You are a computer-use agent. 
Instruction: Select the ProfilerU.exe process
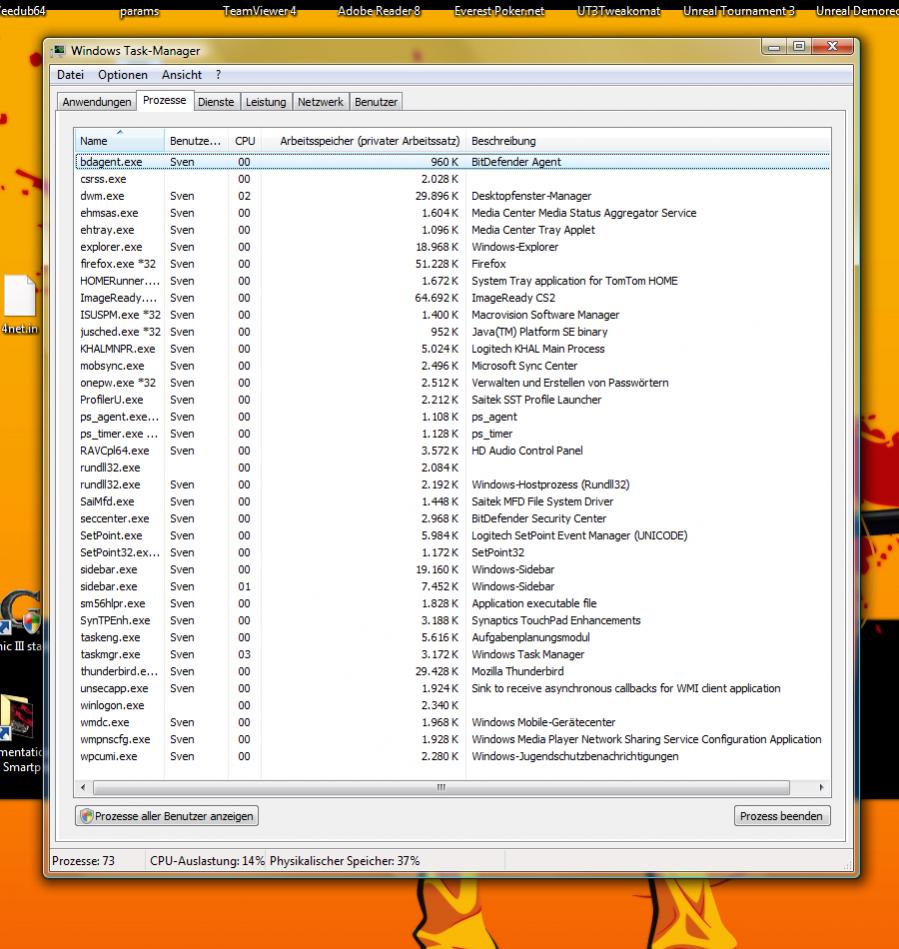(x=452, y=399)
